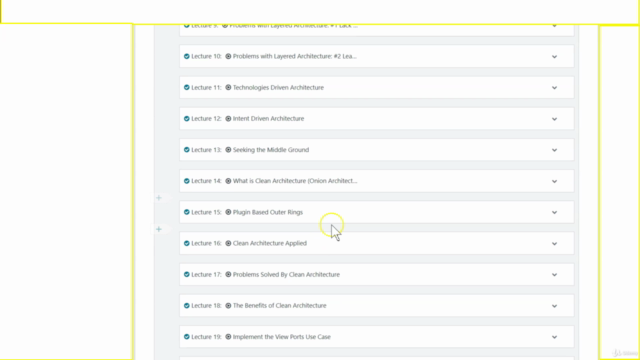The height and width of the screenshot is (360, 640).
Task: Click the 'Lecture 15:' label
Action: tap(206, 212)
